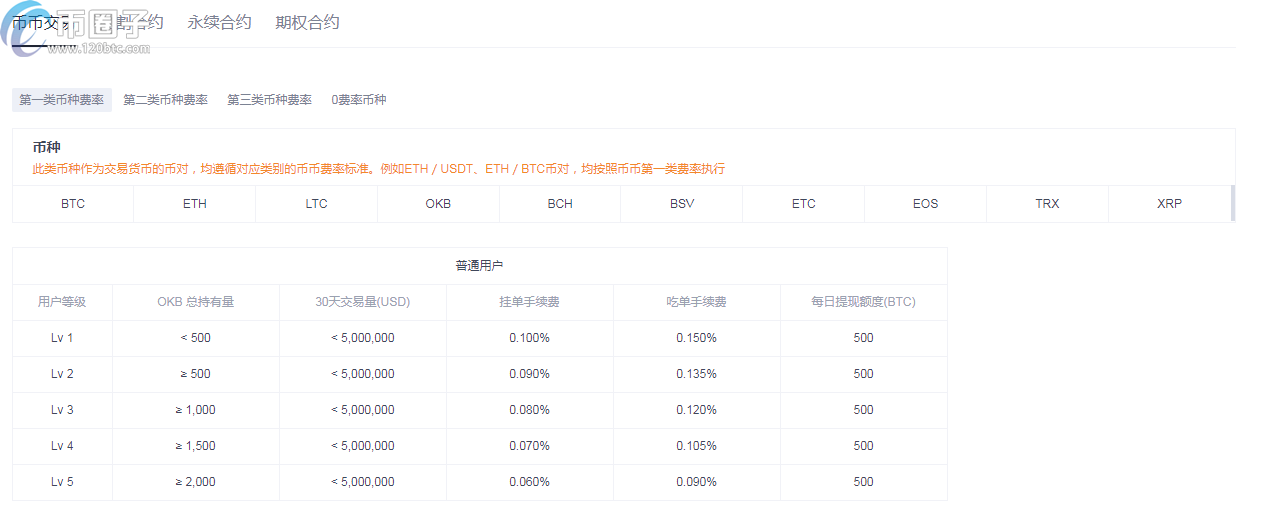Switch to the 永续合约 tab
The height and width of the screenshot is (524, 1267).
pos(219,22)
